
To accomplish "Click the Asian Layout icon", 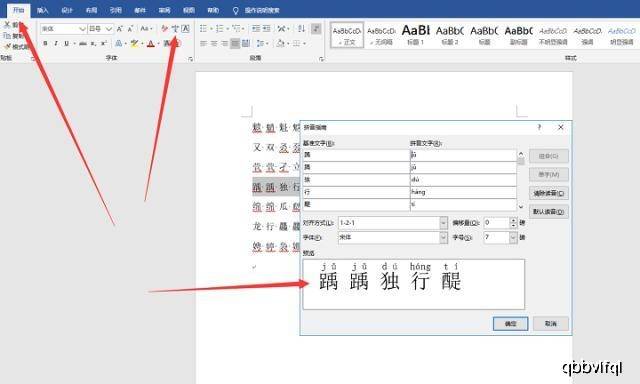I will click(282, 29).
